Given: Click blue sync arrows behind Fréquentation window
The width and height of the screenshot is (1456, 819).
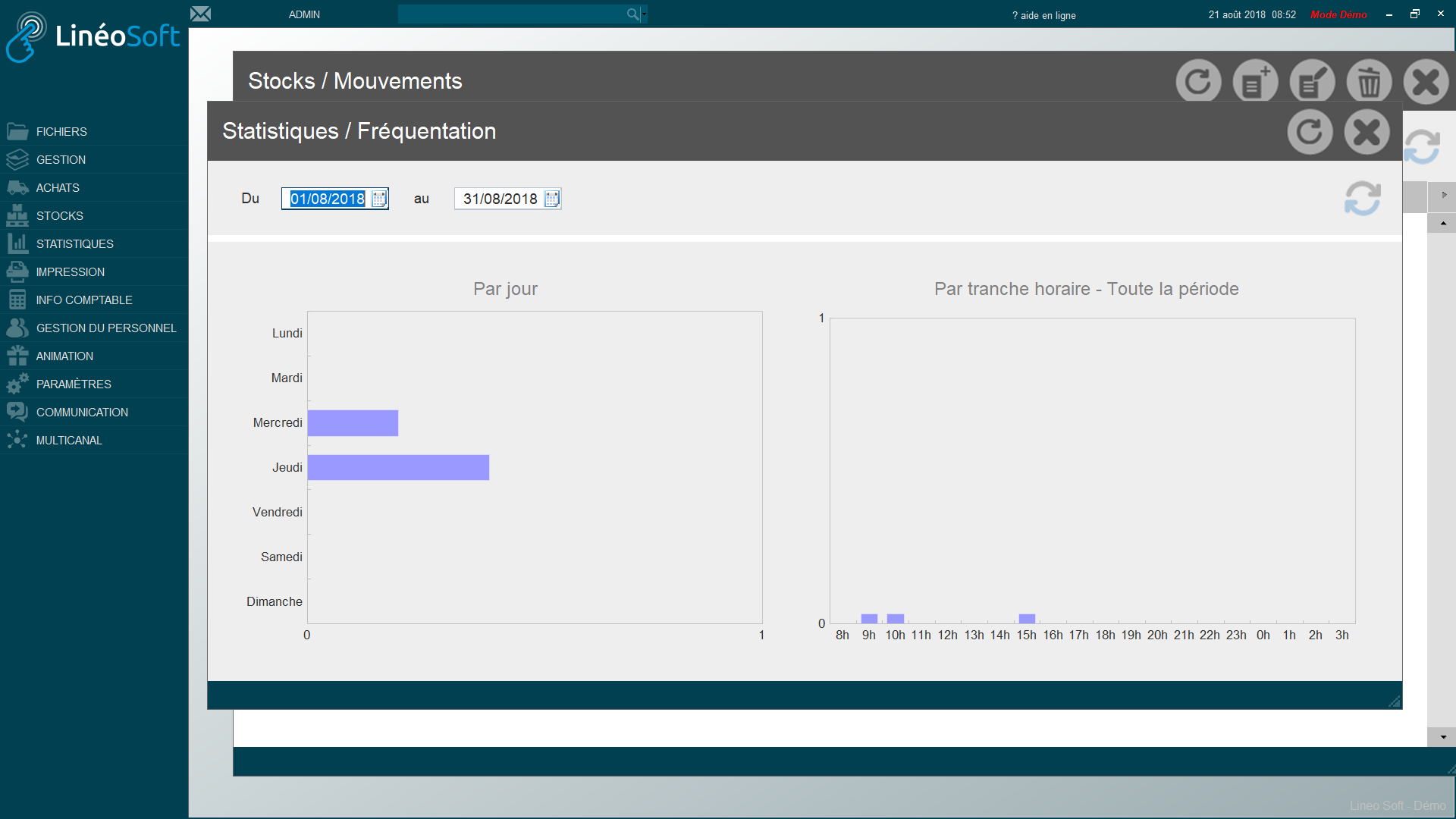Looking at the screenshot, I should pos(1423,146).
